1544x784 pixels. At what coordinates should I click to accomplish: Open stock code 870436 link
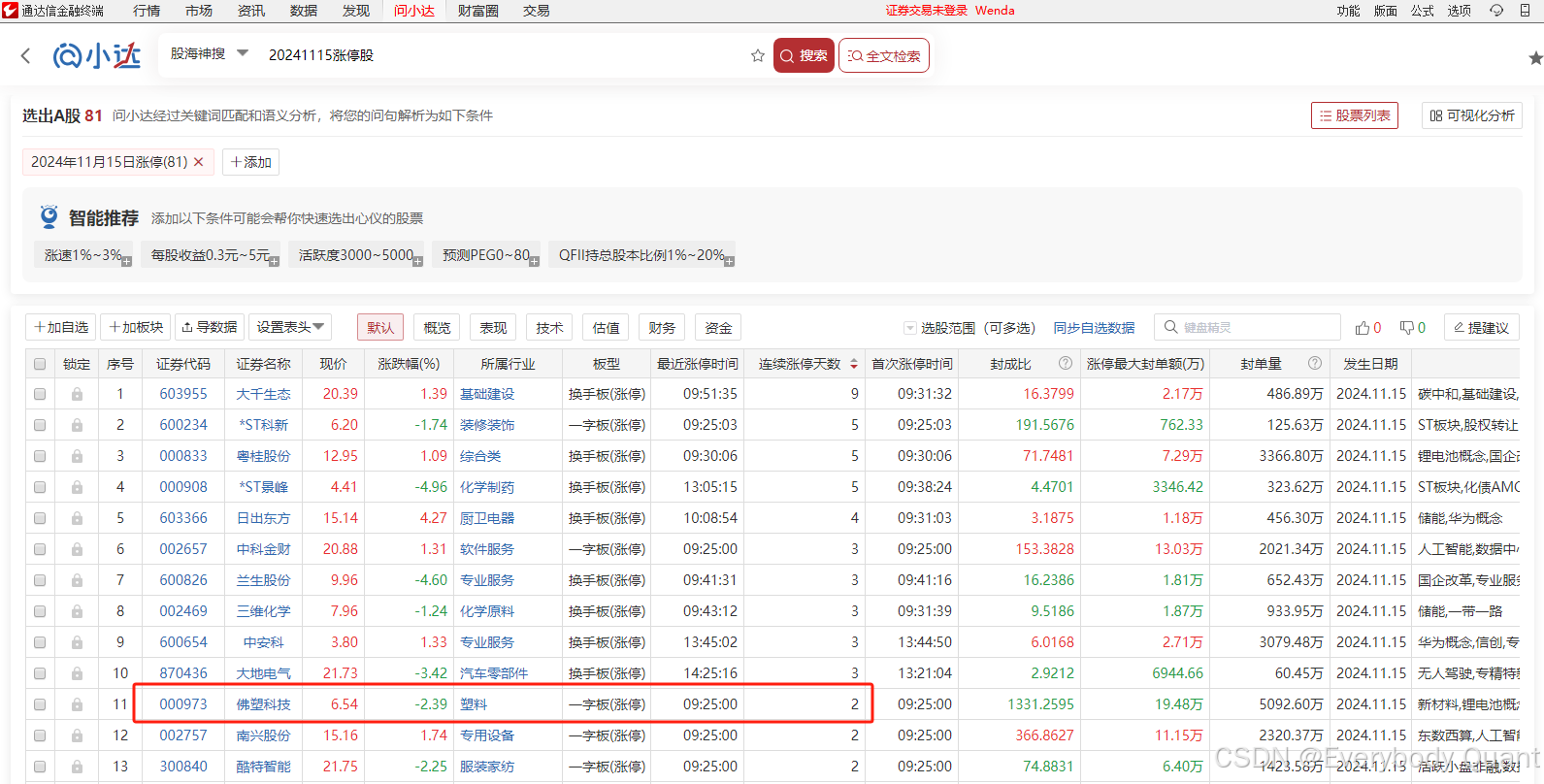click(183, 673)
